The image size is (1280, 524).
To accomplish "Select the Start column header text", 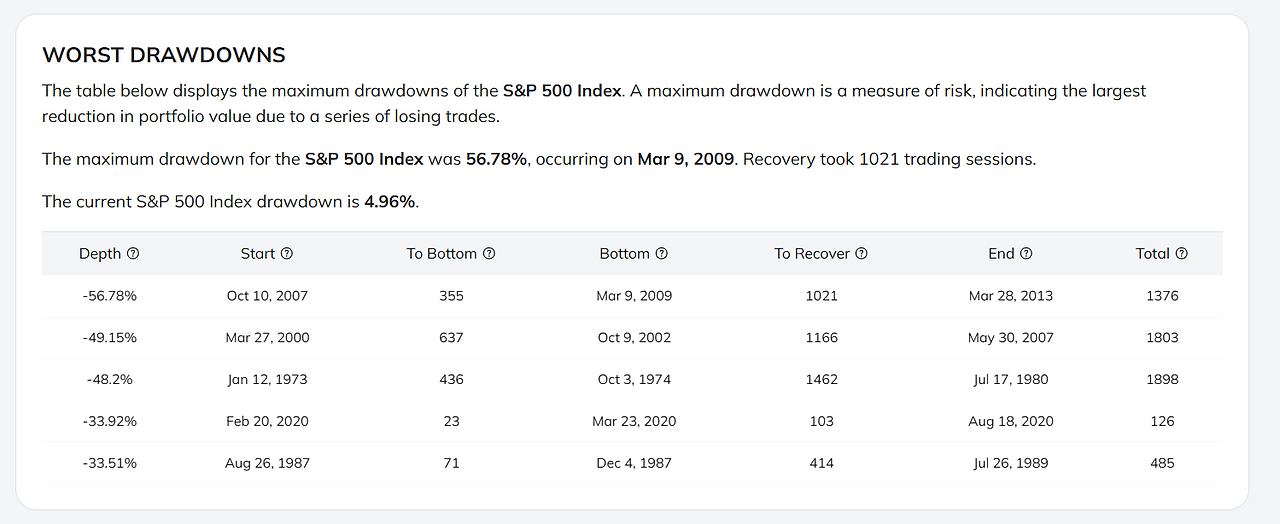I will 258,254.
